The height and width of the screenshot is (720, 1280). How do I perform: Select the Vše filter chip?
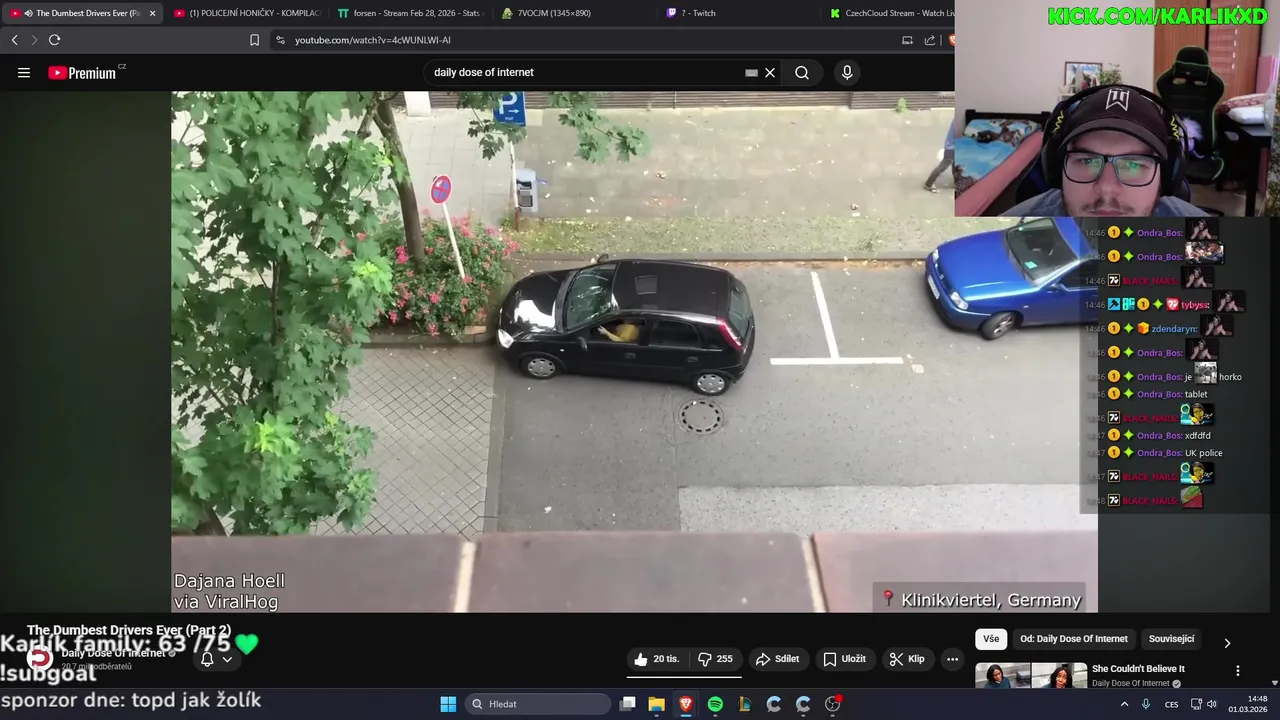[x=990, y=639]
